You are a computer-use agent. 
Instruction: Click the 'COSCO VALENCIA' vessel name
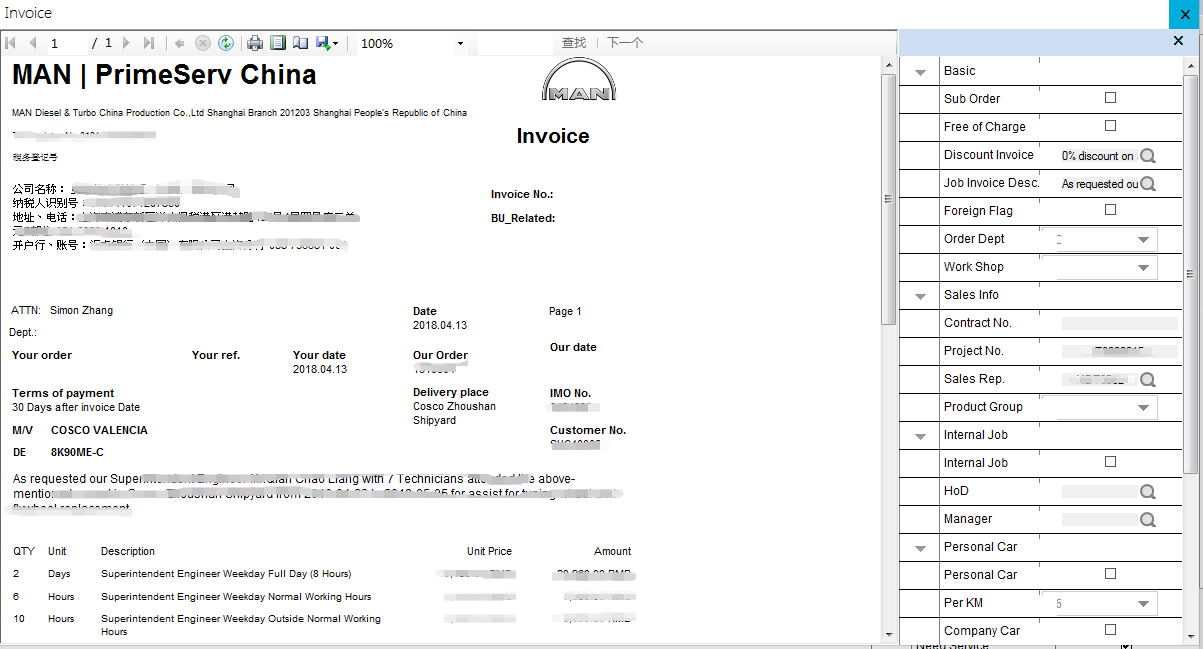tap(99, 430)
